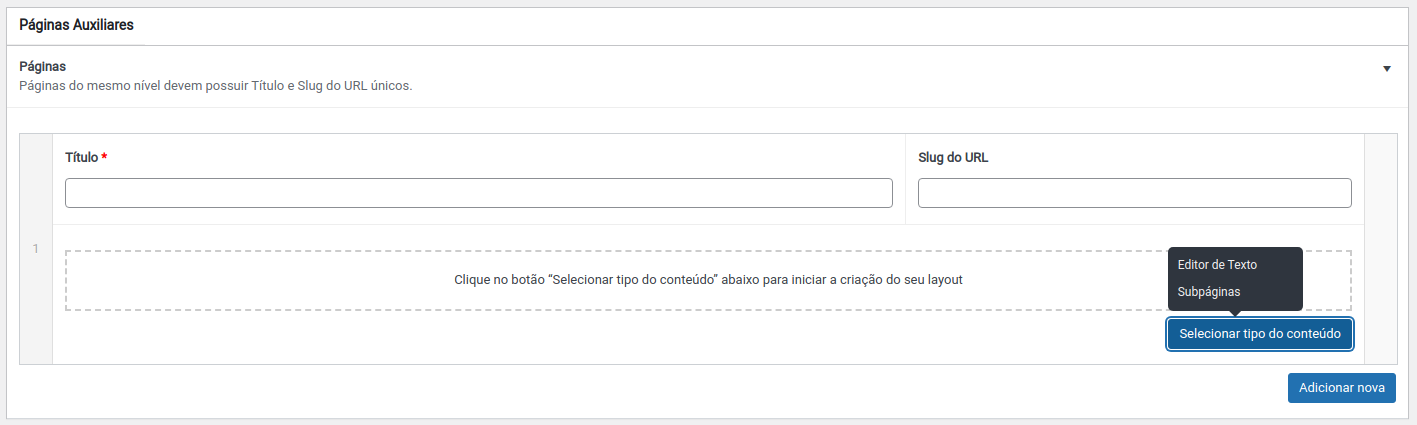The image size is (1417, 425).
Task: Collapse the Páginas section arrow
Action: [x=1387, y=69]
